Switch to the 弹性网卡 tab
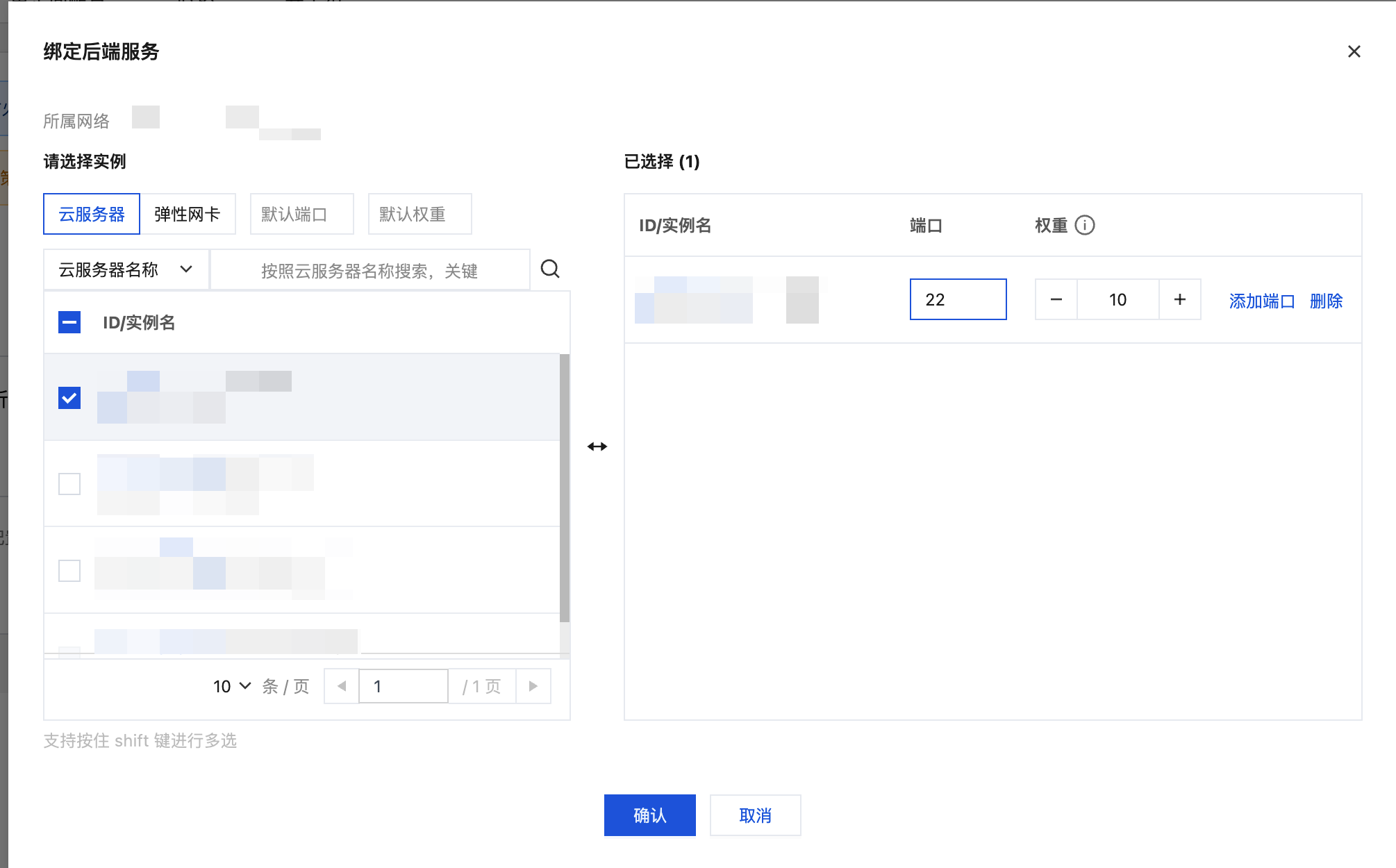The height and width of the screenshot is (868, 1396). click(187, 214)
